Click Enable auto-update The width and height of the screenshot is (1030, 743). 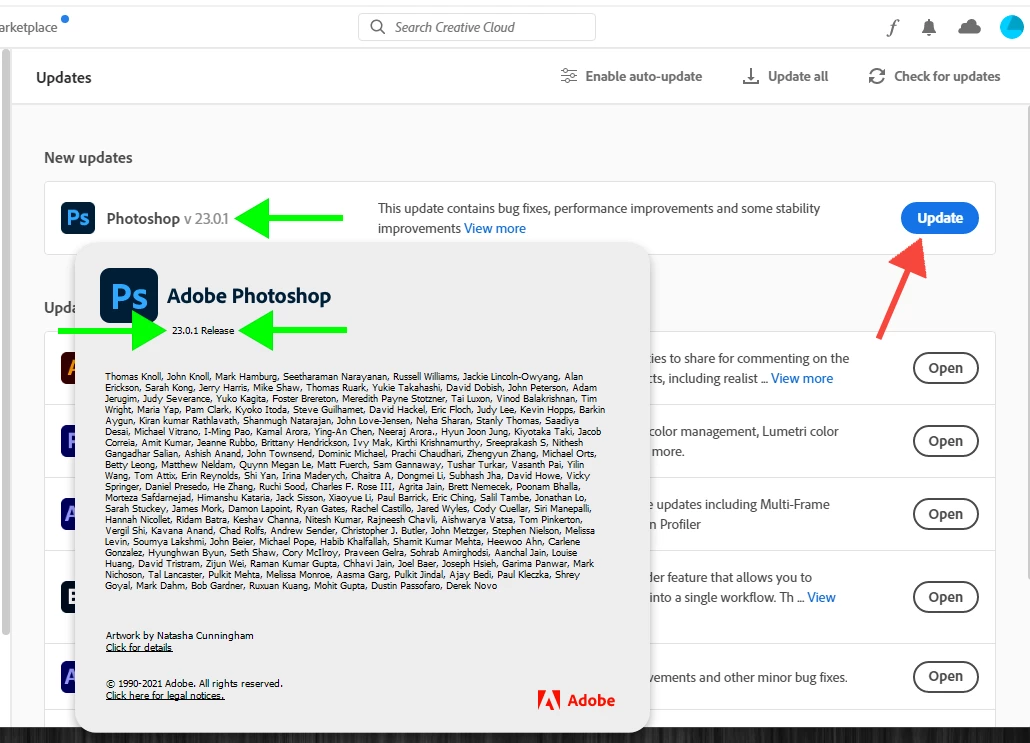click(631, 76)
